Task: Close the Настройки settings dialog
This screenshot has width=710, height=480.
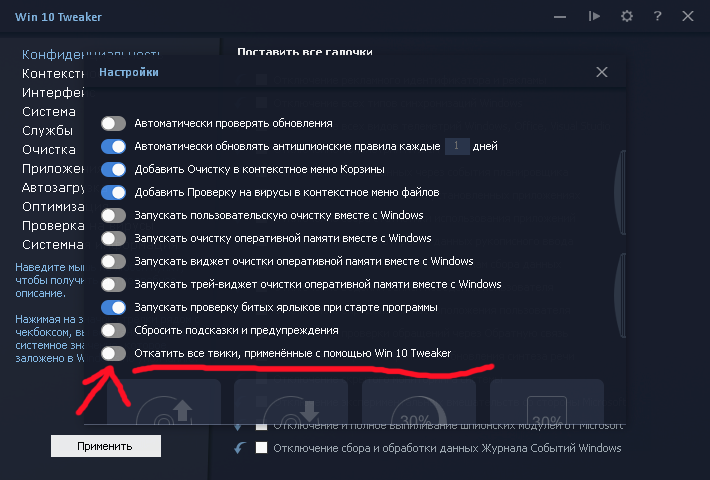Action: 602,72
